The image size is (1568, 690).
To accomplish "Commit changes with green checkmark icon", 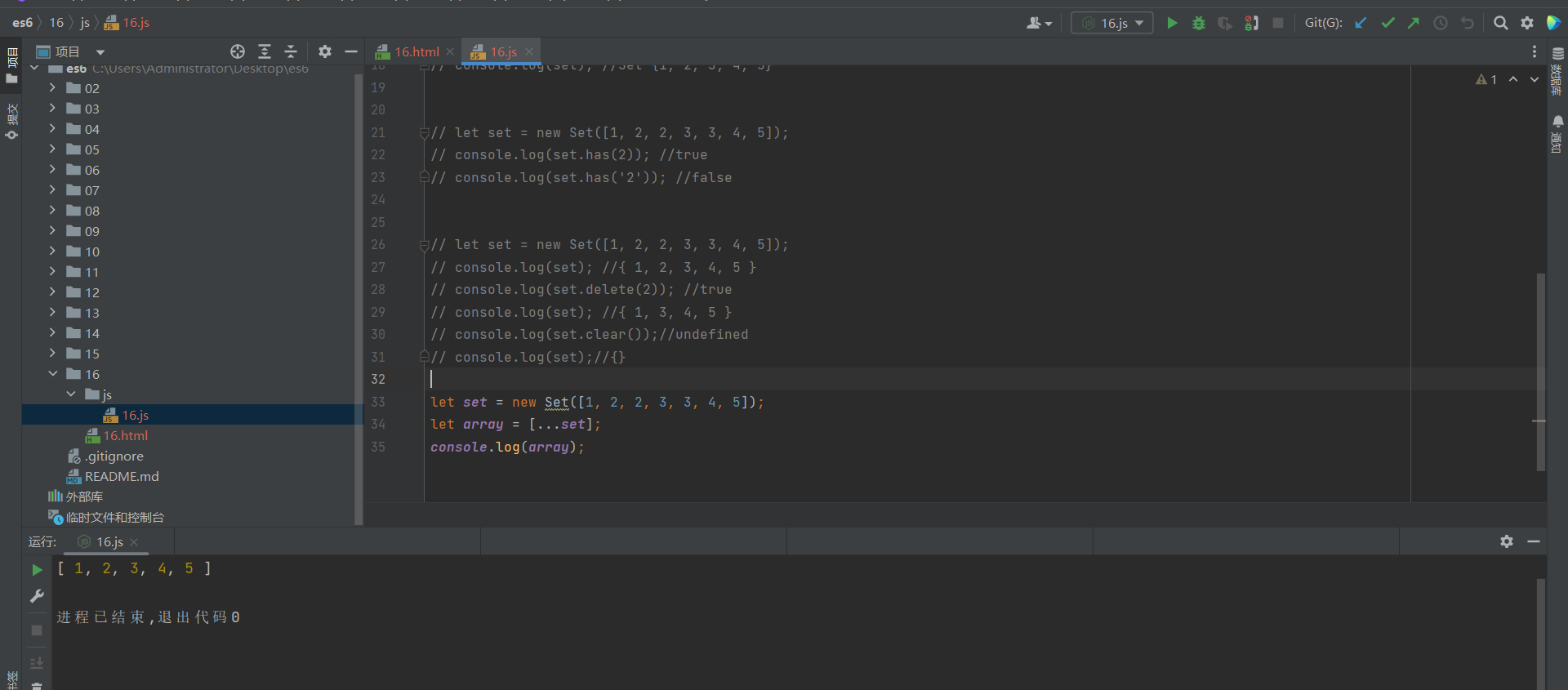I will 1388,23.
